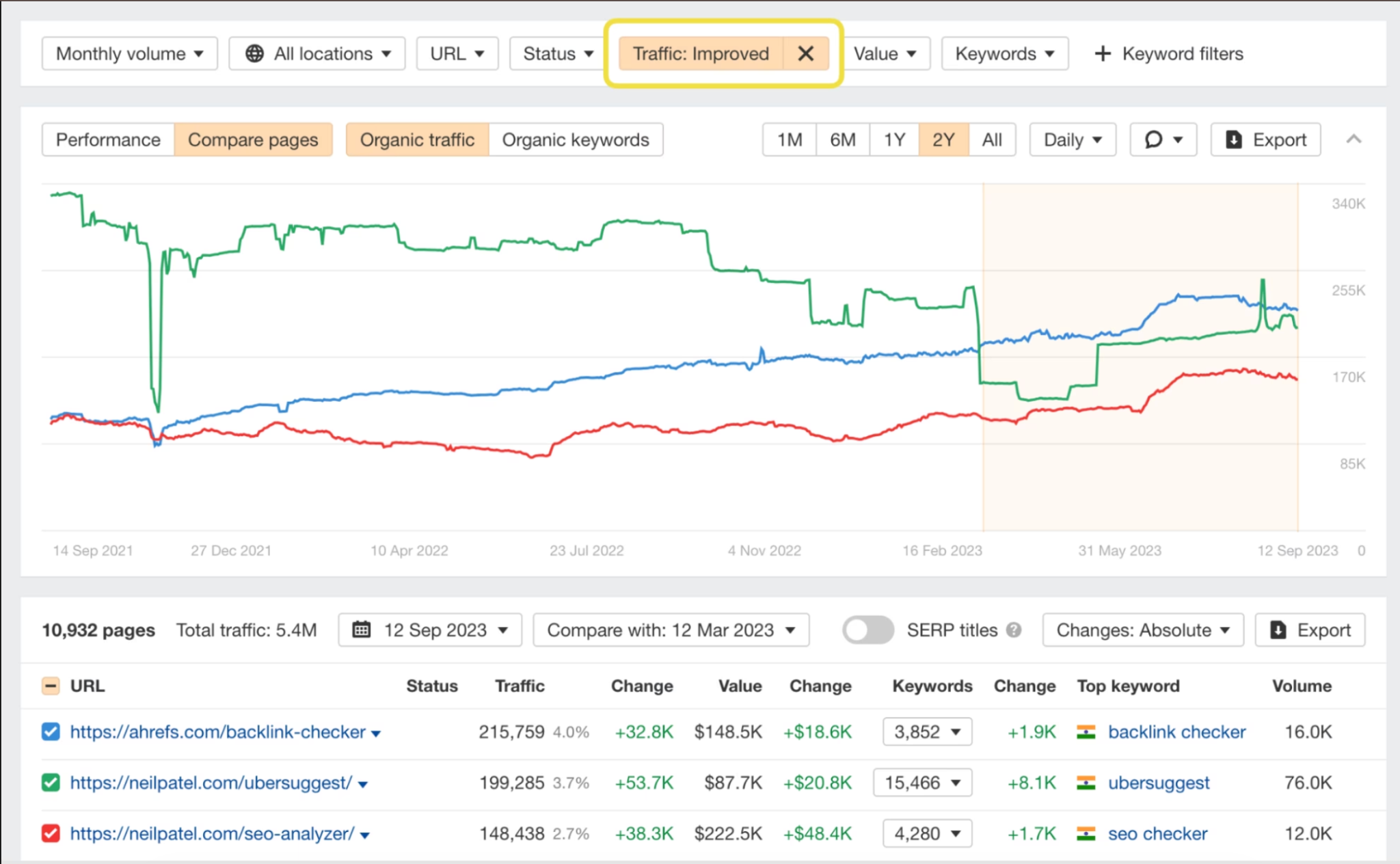The height and width of the screenshot is (864, 1400).
Task: Click the India flag beside seo checker
Action: pos(1086,834)
